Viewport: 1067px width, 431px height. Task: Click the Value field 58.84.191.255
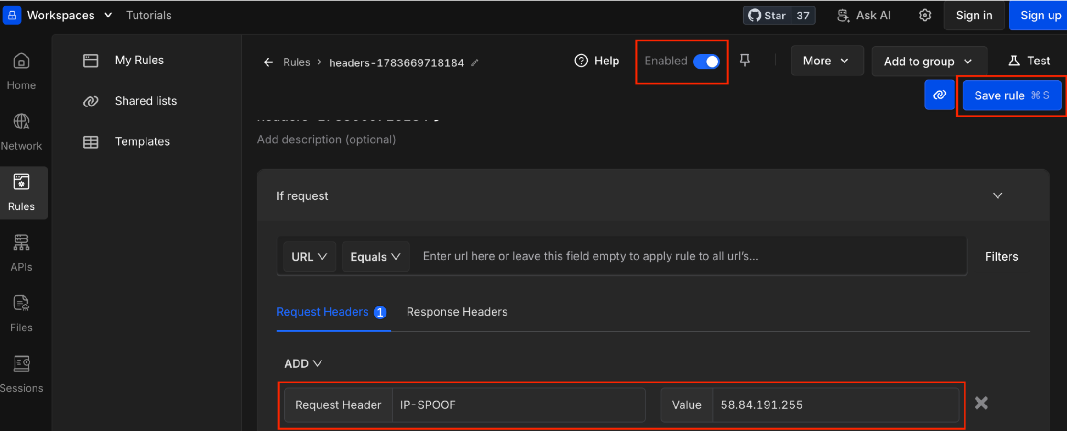(836, 405)
